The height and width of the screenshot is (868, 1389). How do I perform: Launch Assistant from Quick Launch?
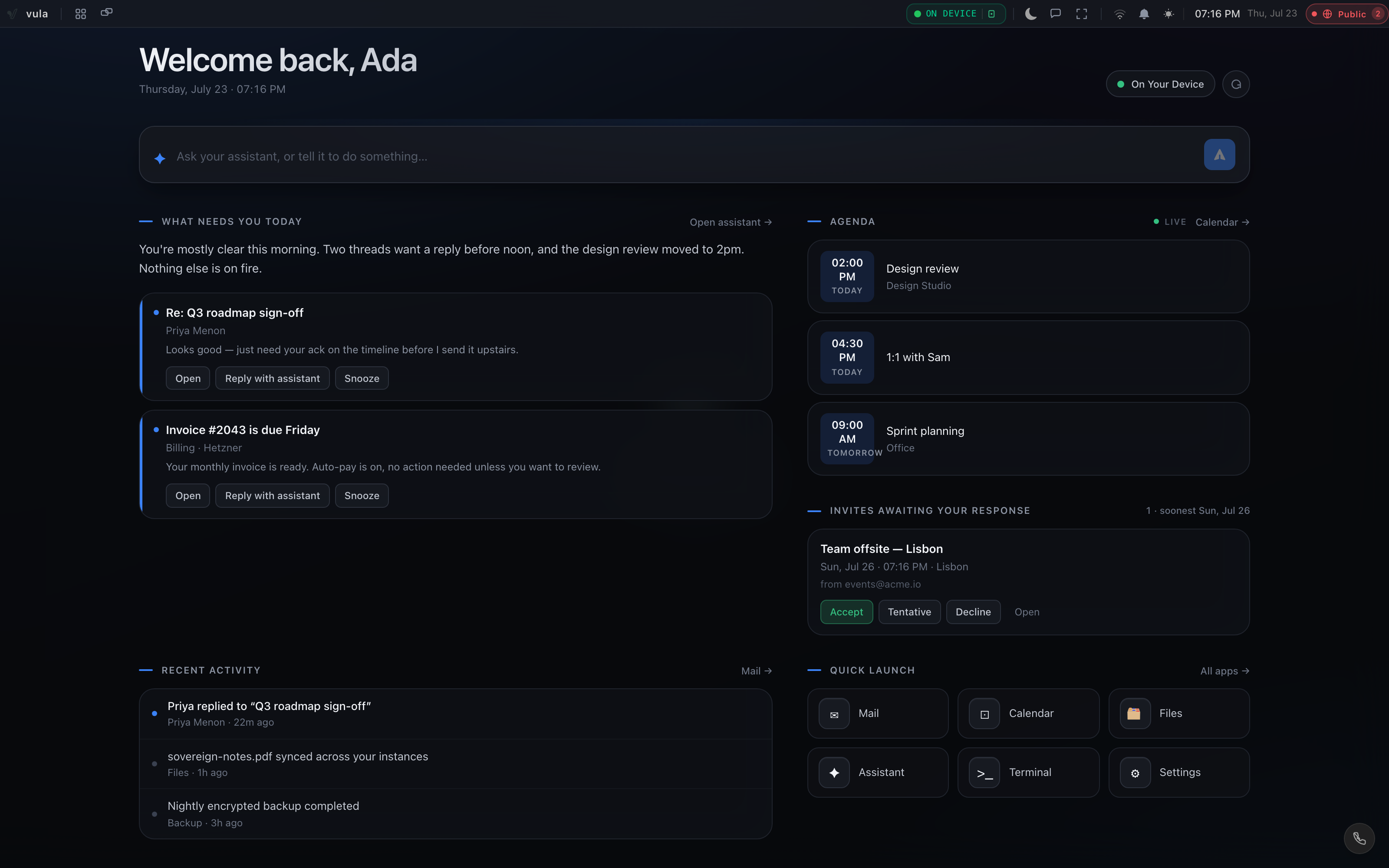point(878,773)
